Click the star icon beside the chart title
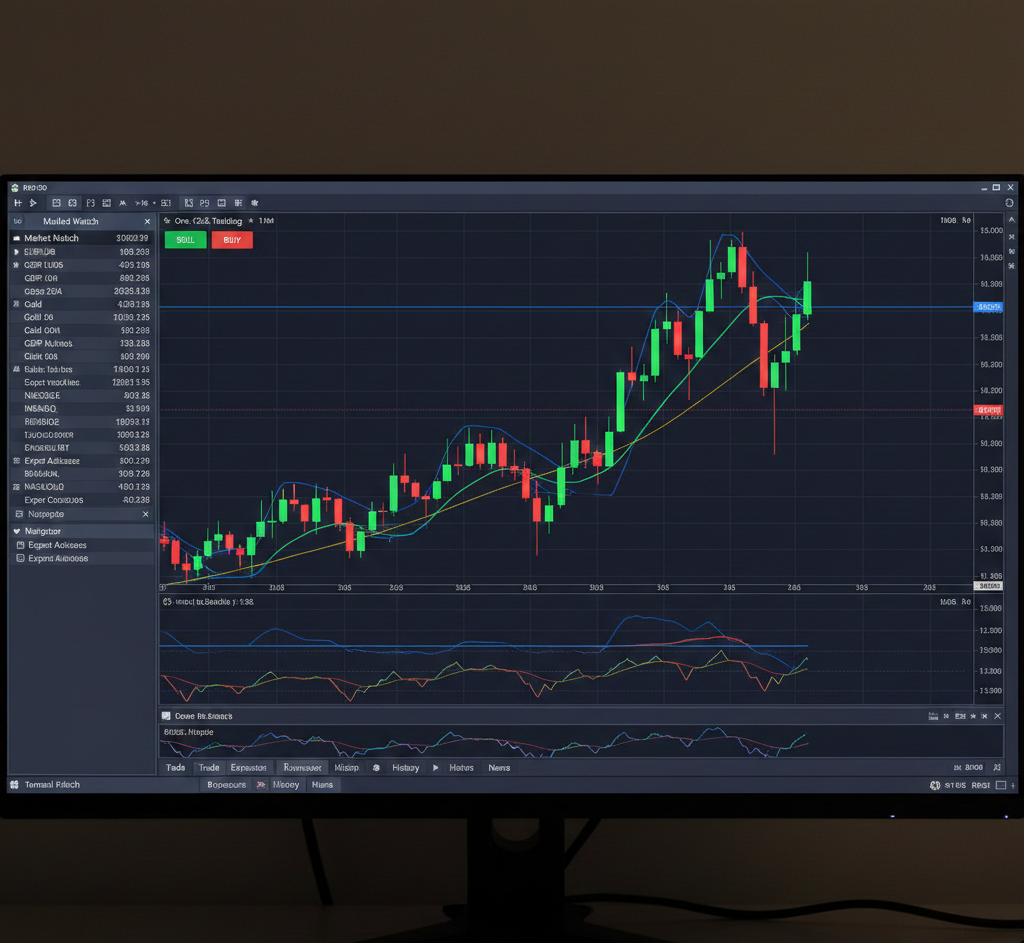This screenshot has width=1024, height=943. pyautogui.click(x=250, y=221)
